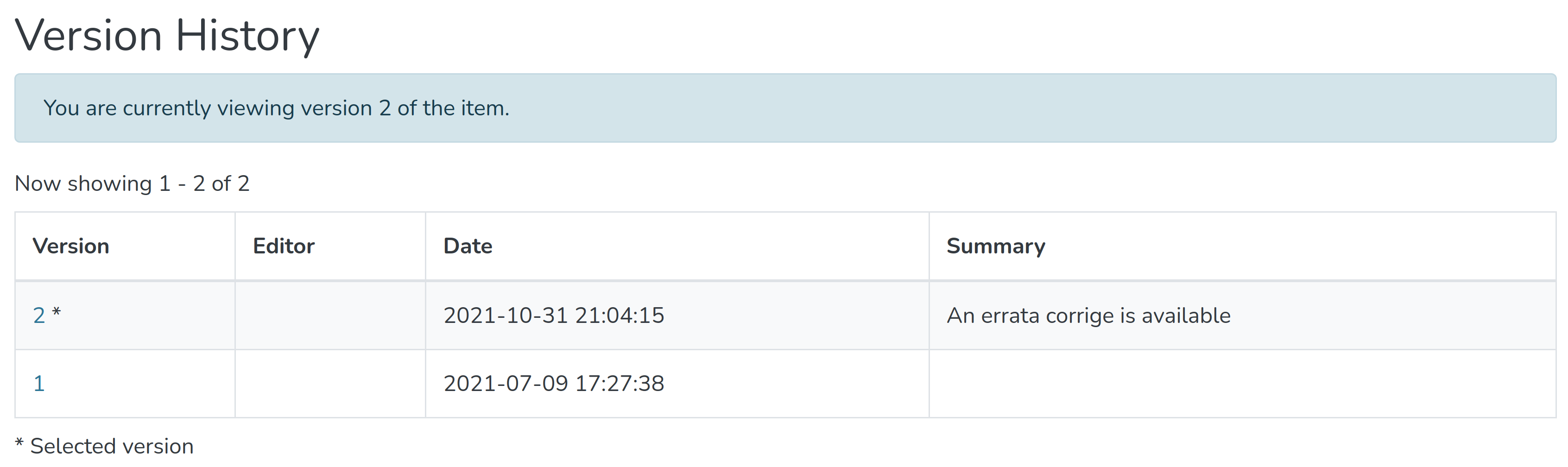
Task: Click the Date column header
Action: click(x=468, y=246)
